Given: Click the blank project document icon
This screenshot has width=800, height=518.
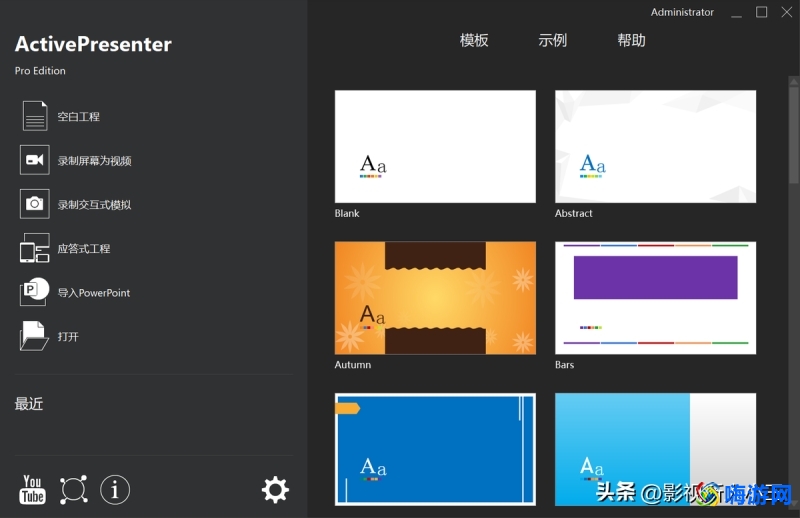Looking at the screenshot, I should click(35, 116).
